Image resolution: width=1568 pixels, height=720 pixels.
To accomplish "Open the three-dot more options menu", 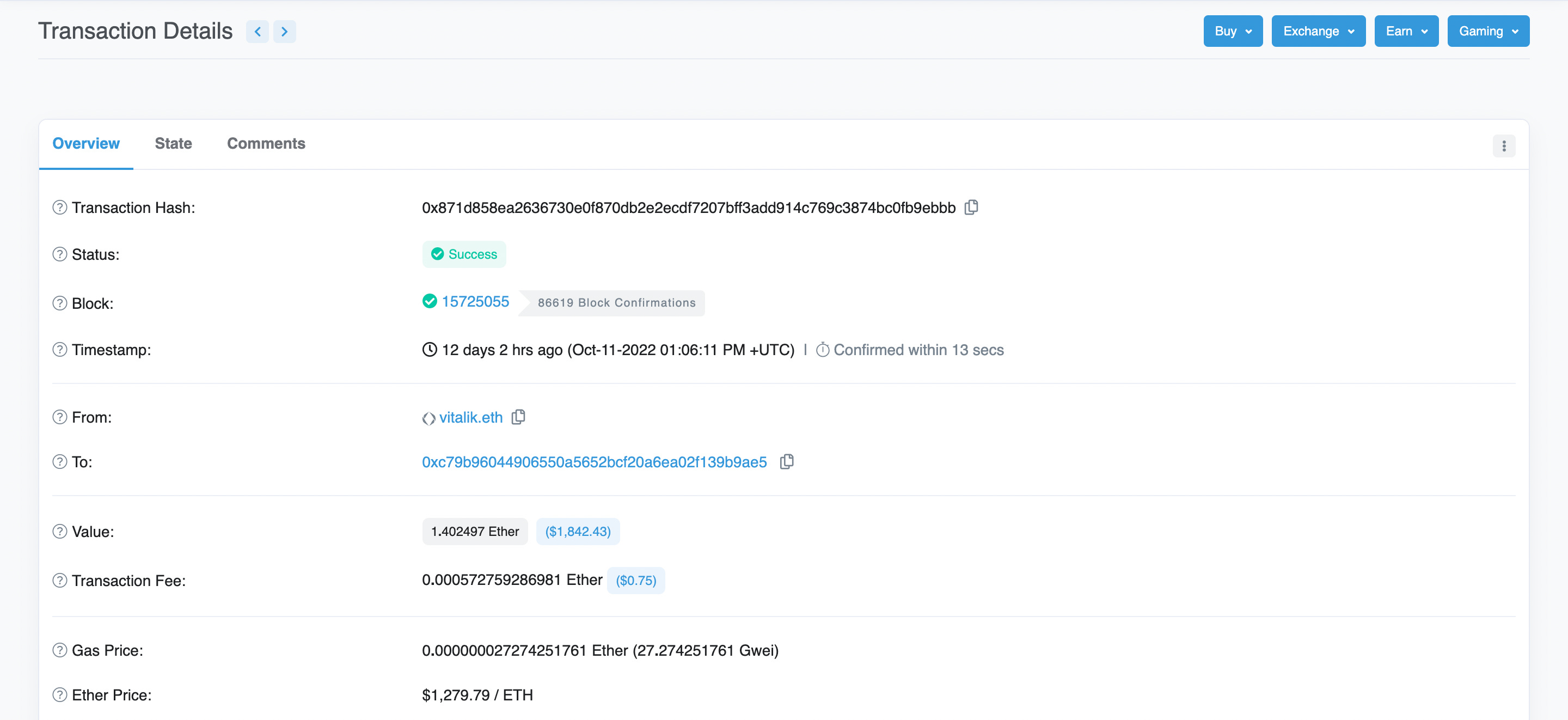I will pos(1503,145).
